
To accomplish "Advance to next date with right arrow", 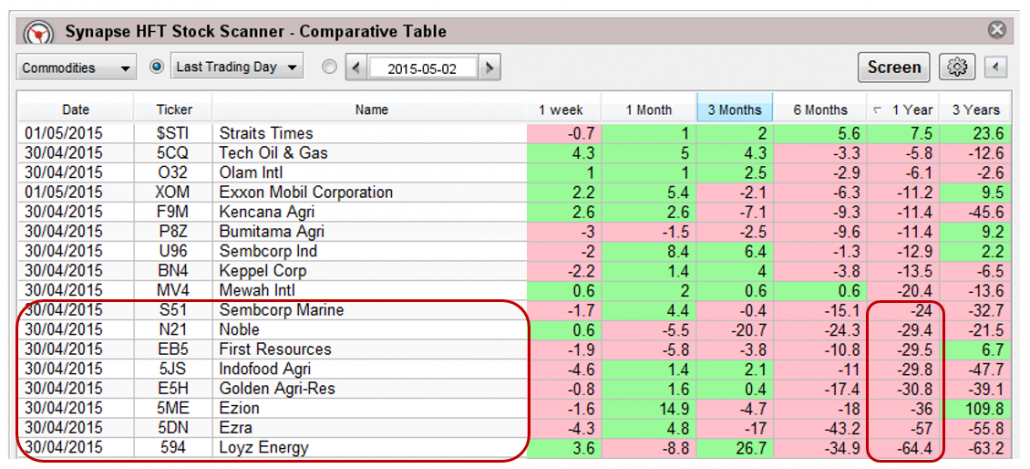I will [x=488, y=68].
